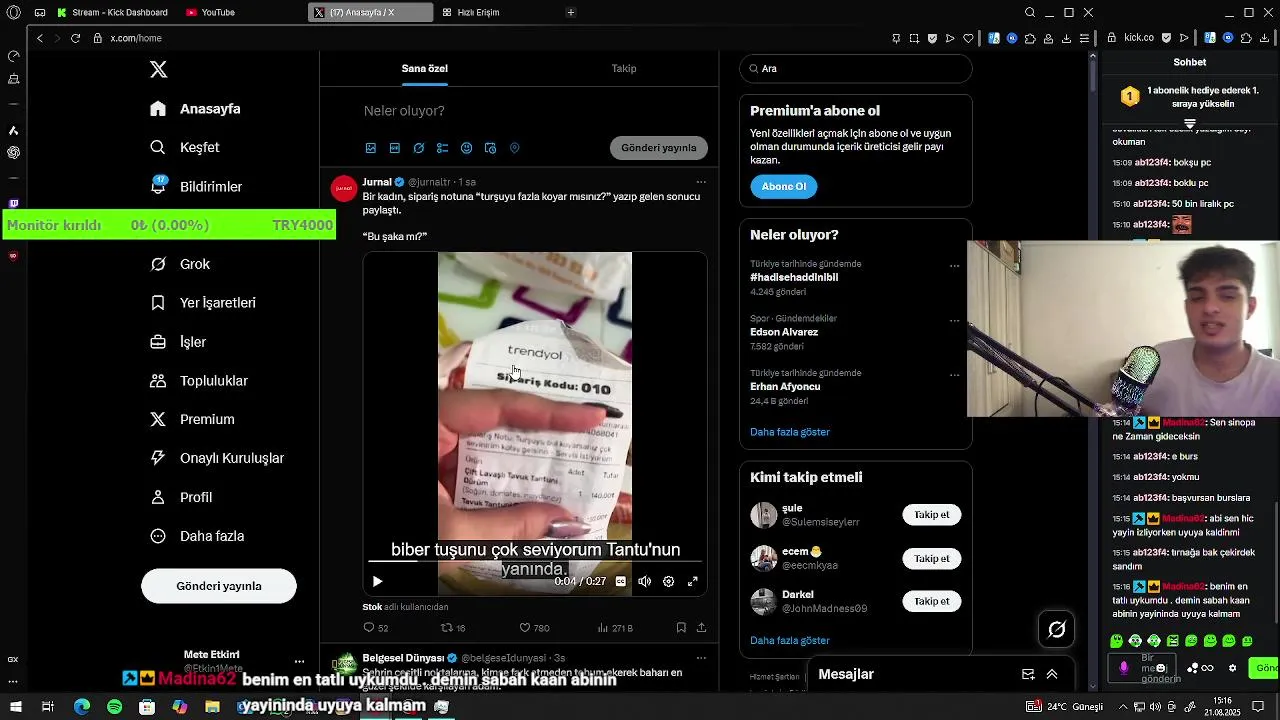The height and width of the screenshot is (720, 1280).
Task: Click the large Gönderi yayınla sidebar button
Action: click(x=219, y=586)
